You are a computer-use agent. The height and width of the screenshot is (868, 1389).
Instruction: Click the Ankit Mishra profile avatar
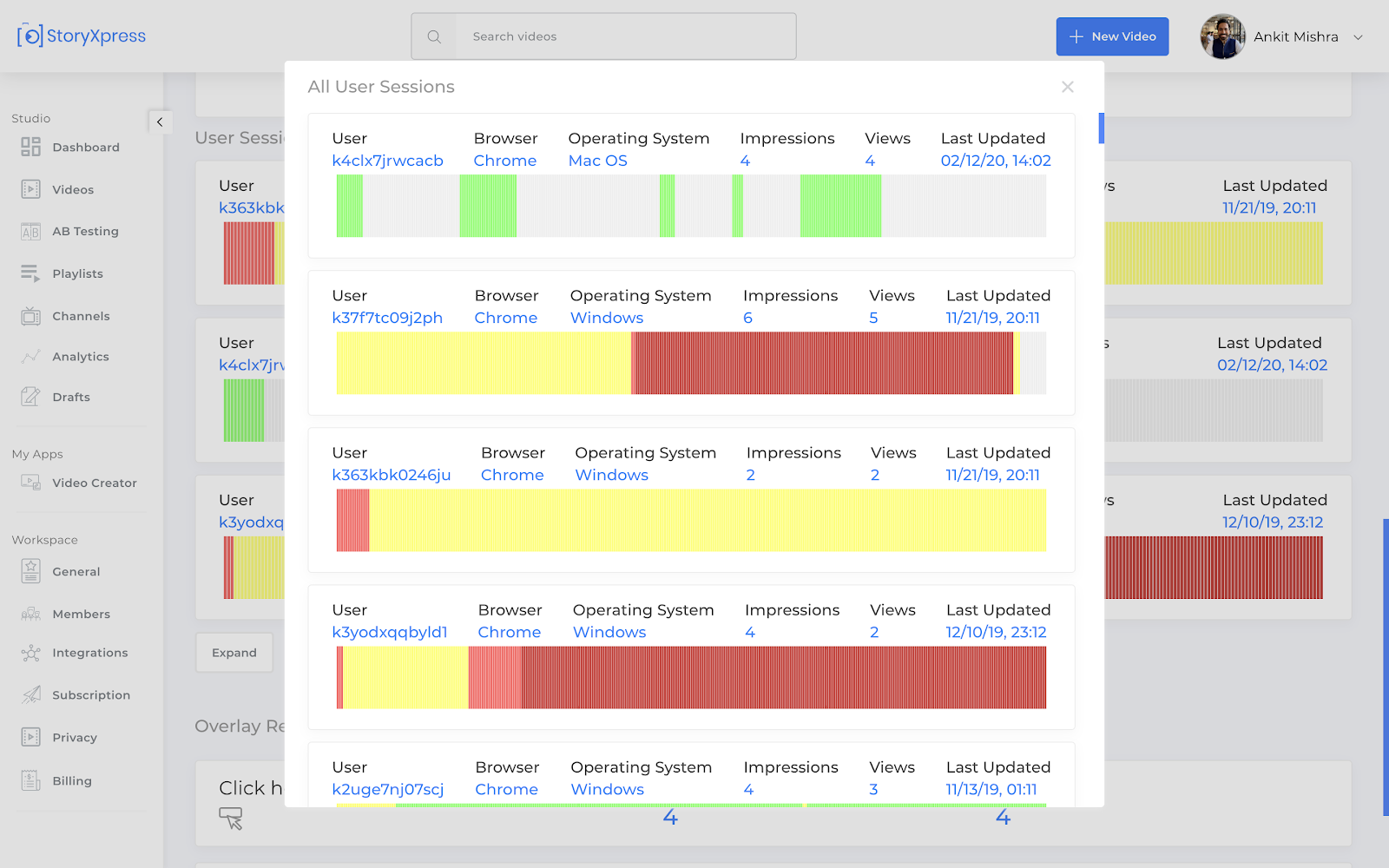tap(1222, 36)
